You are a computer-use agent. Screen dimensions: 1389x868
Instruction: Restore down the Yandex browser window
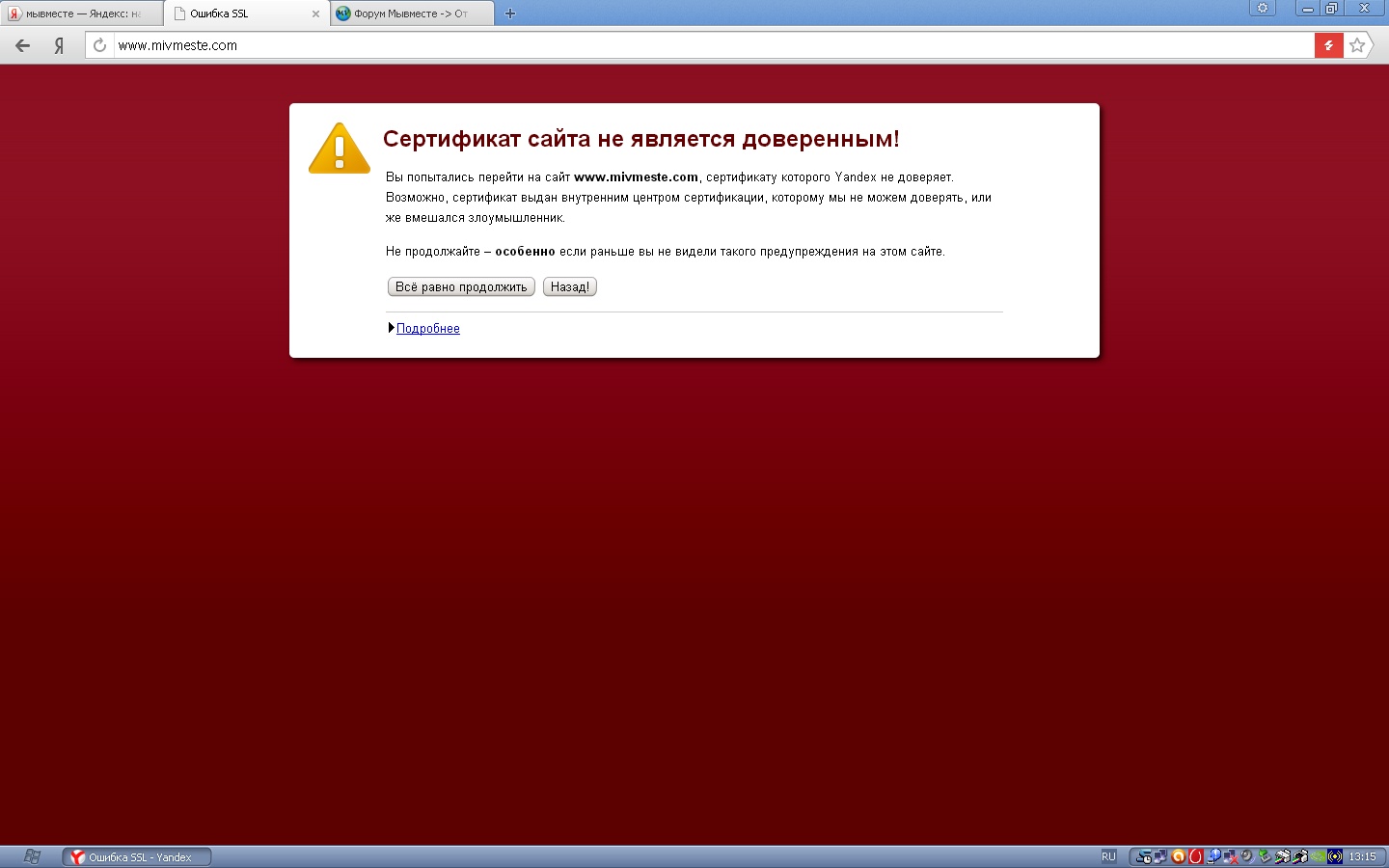tap(1332, 8)
